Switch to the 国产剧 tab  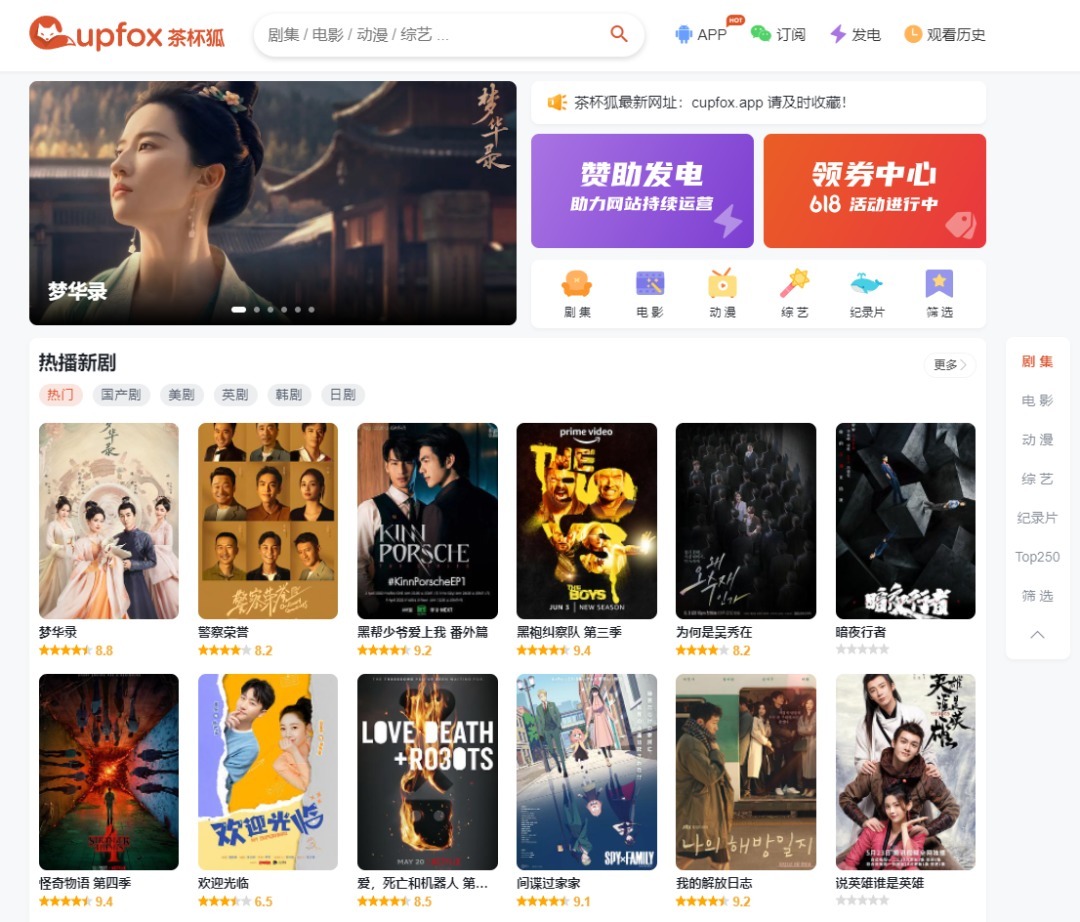coord(121,395)
